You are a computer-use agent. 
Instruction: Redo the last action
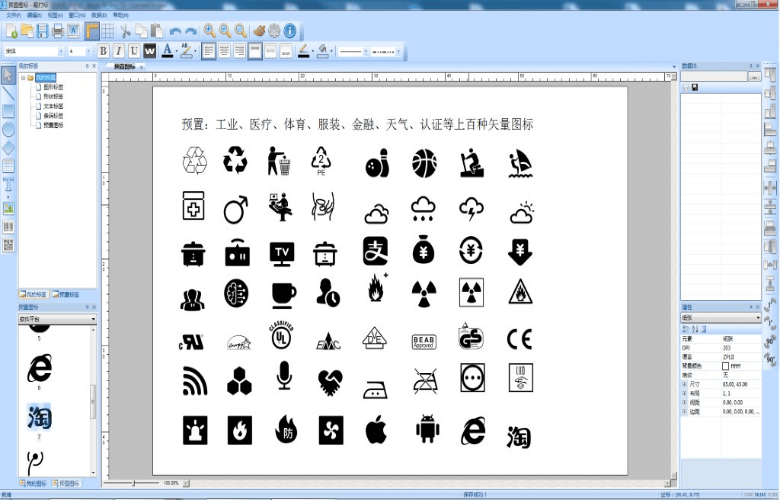[191, 31]
